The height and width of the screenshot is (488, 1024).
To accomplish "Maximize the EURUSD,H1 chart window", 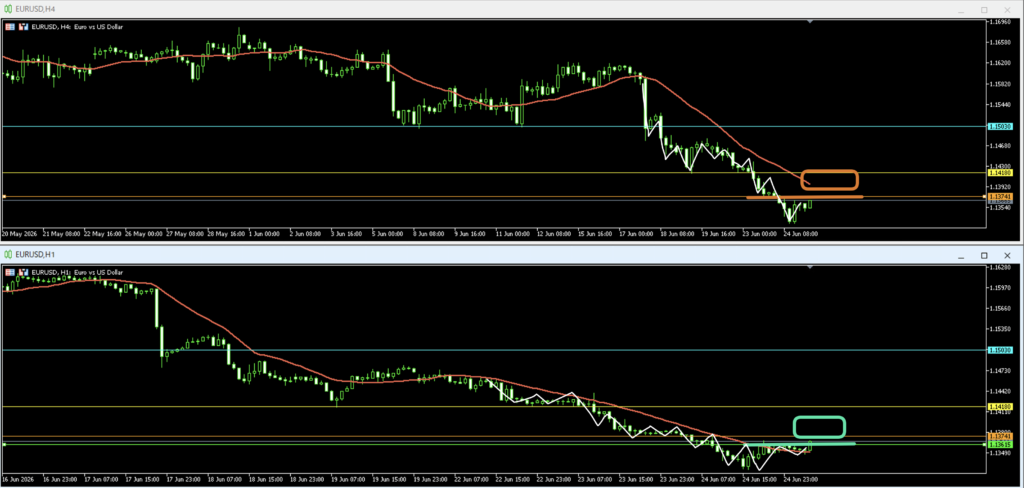I will (x=984, y=255).
